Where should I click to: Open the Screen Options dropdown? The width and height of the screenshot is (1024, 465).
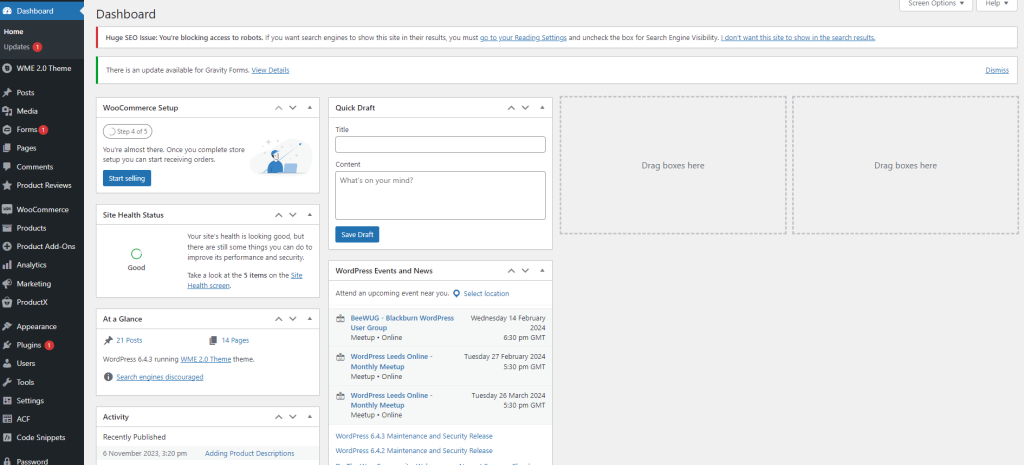pyautogui.click(x=936, y=4)
